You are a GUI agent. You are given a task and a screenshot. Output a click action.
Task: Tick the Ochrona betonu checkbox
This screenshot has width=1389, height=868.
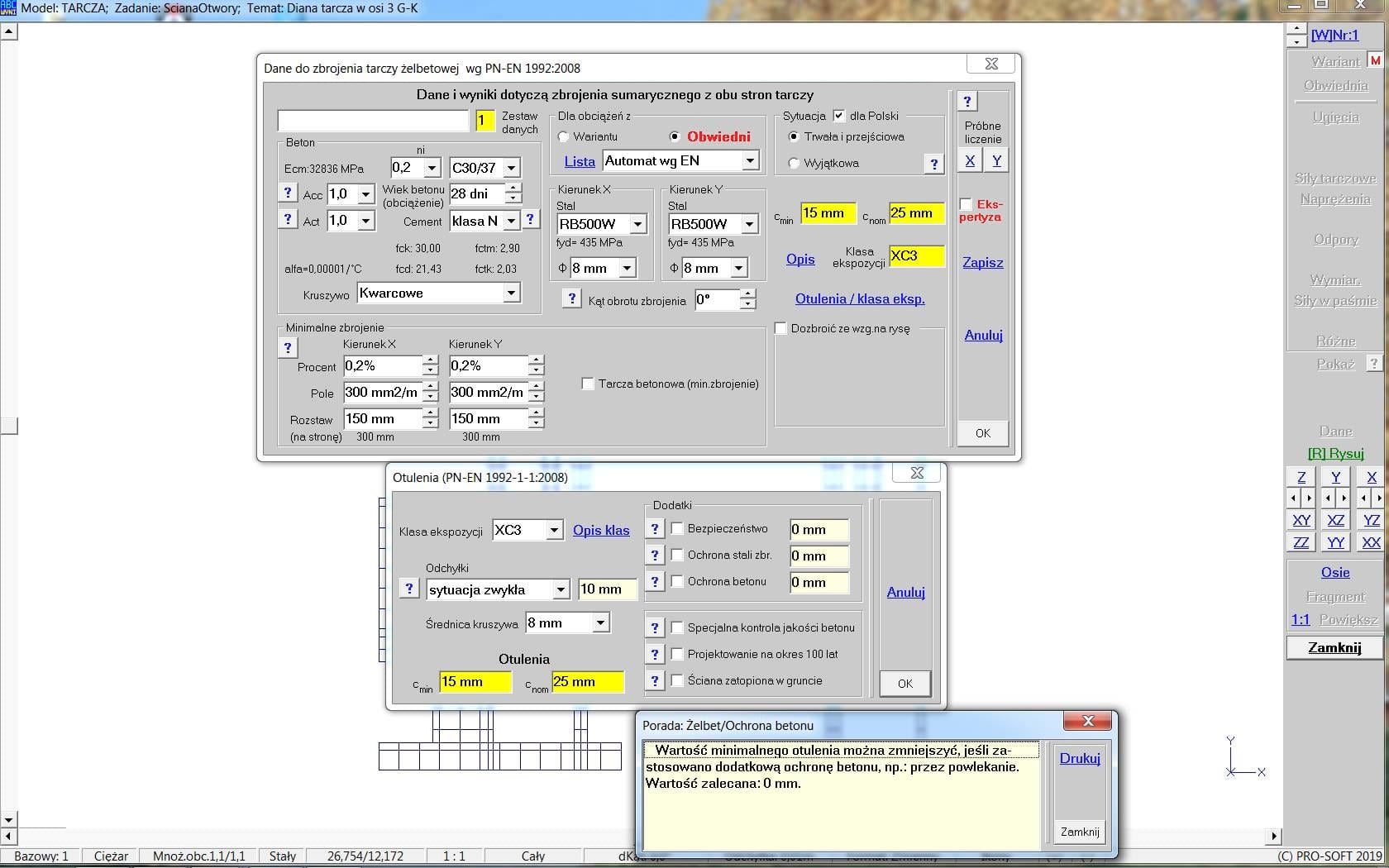pyautogui.click(x=677, y=582)
